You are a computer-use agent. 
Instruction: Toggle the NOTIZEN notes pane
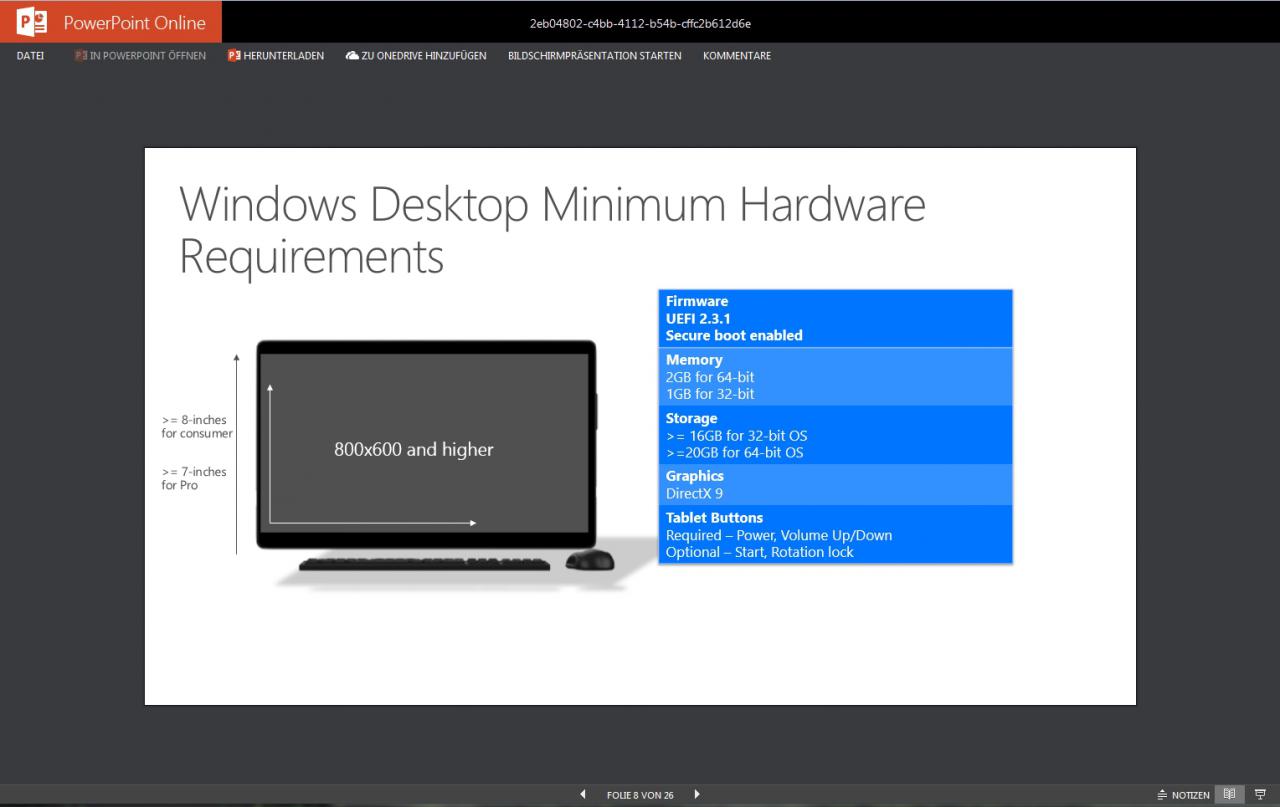tap(1183, 795)
